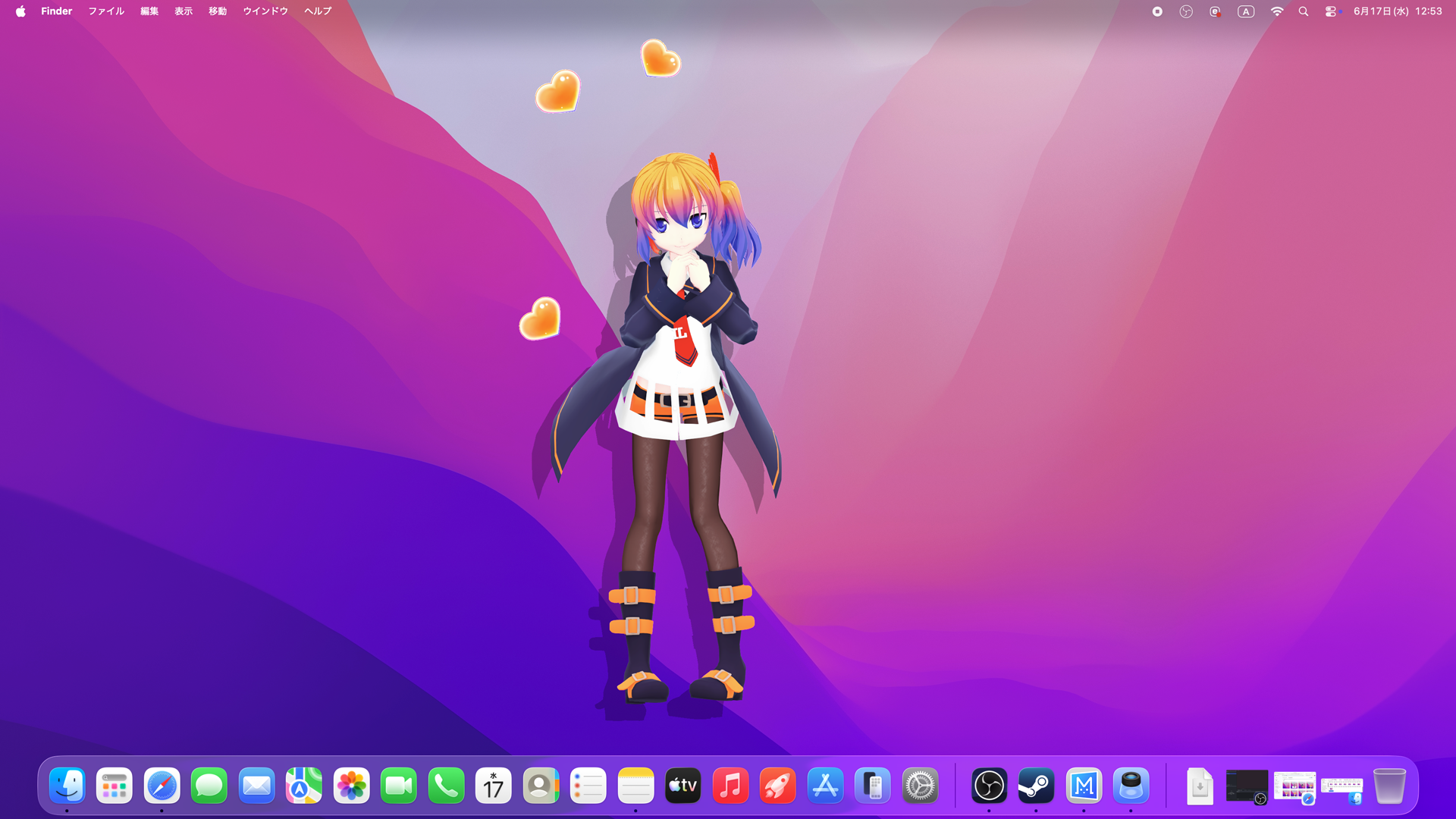Open the Trash in the Dock
The image size is (1456, 819).
1389,786
